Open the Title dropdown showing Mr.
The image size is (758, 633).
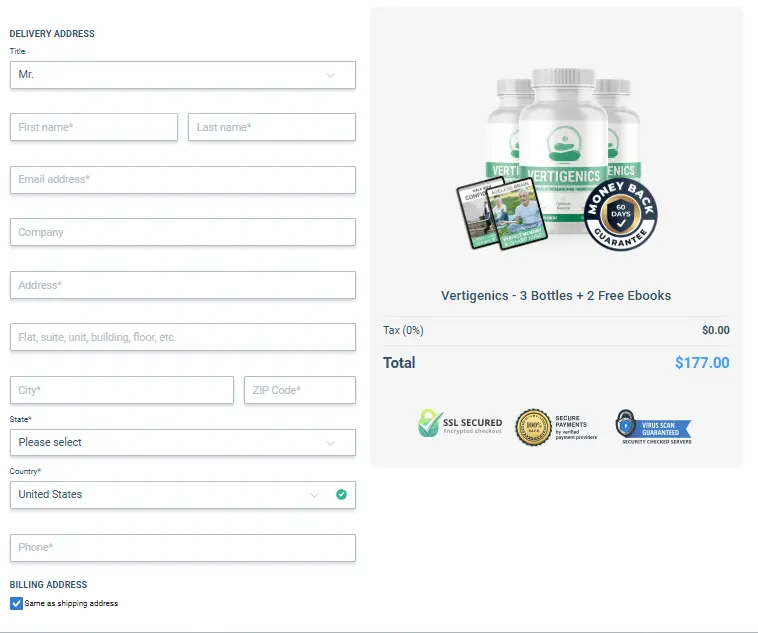click(x=183, y=75)
